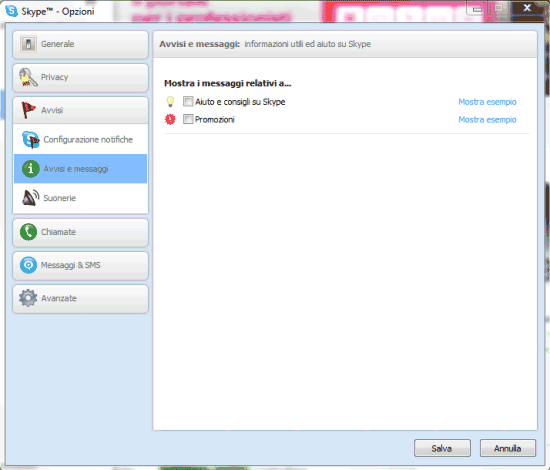Image resolution: width=550 pixels, height=470 pixels.
Task: Expand the Privacy section
Action: [x=80, y=78]
